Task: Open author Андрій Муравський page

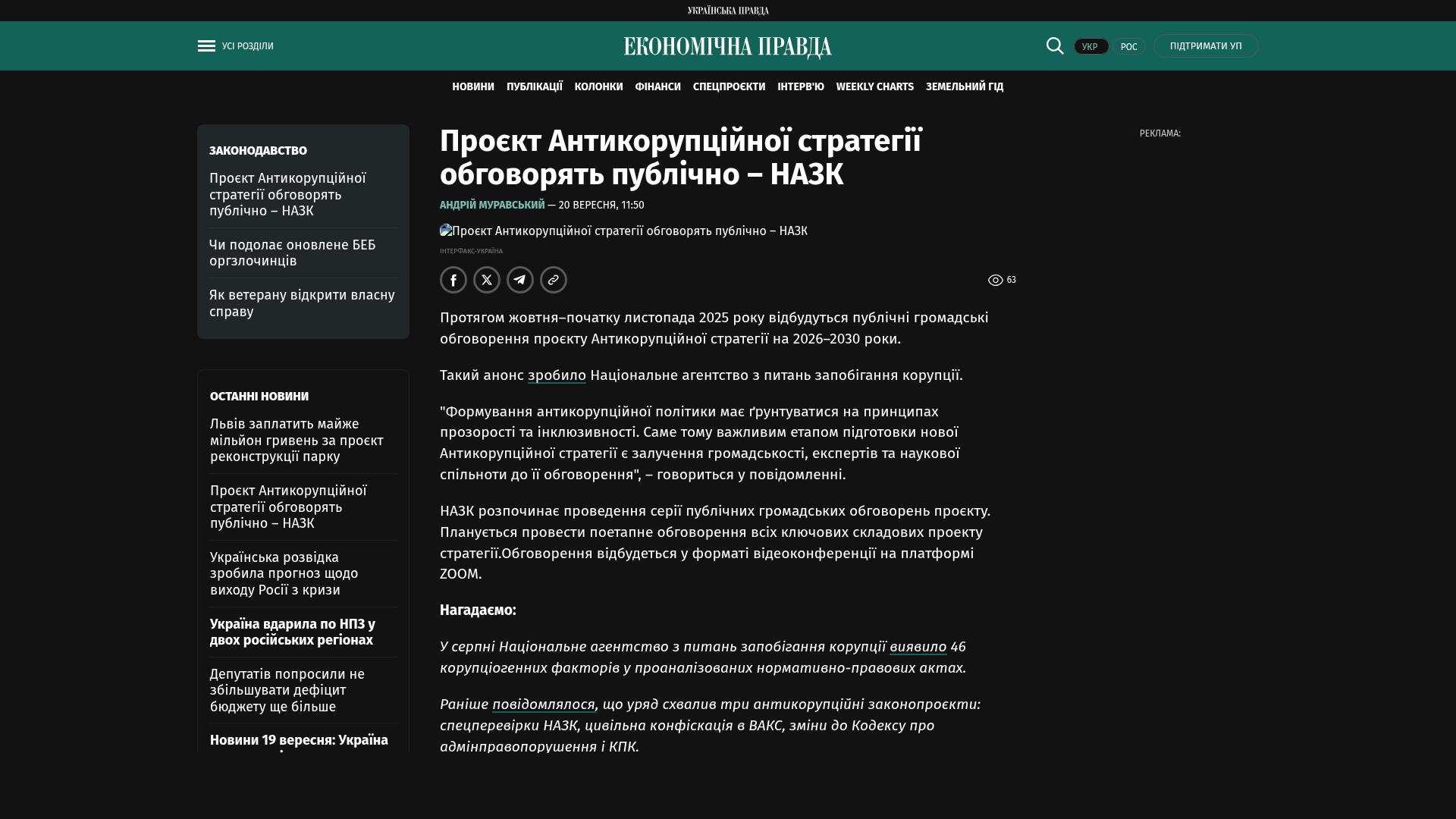Action: pos(492,206)
